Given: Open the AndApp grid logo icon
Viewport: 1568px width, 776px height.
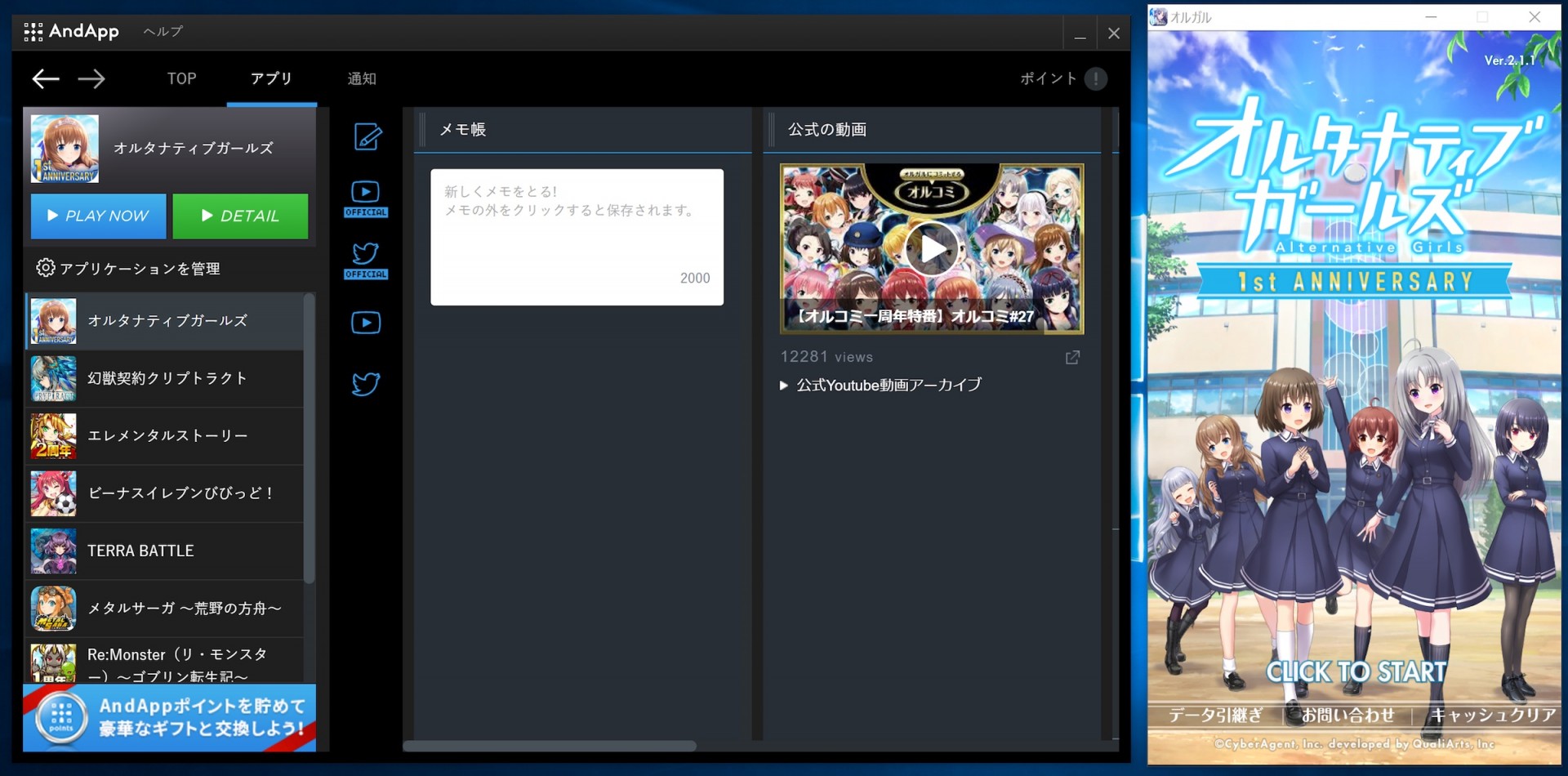Looking at the screenshot, I should (33, 31).
